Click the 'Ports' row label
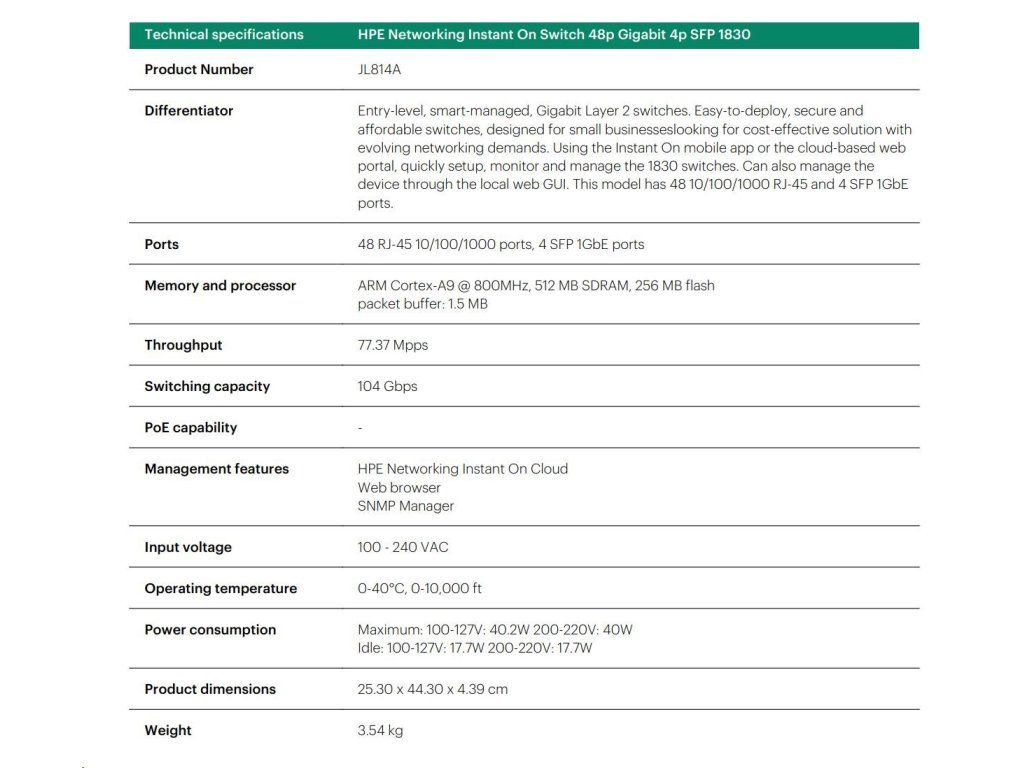 click(x=161, y=244)
